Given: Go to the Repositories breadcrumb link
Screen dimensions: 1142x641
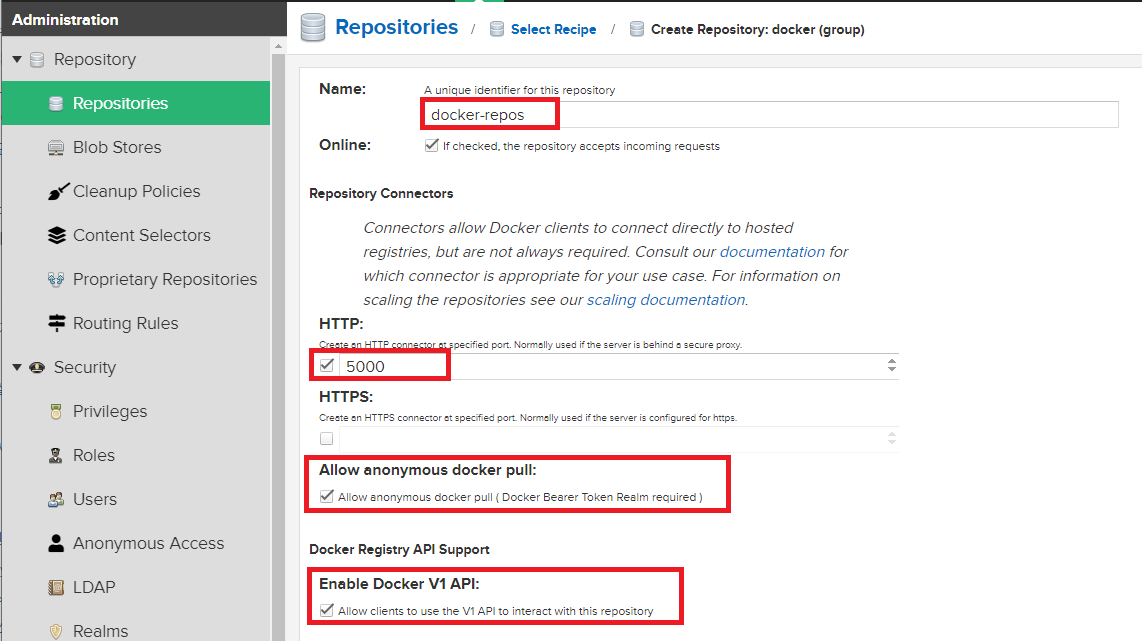Looking at the screenshot, I should (396, 27).
